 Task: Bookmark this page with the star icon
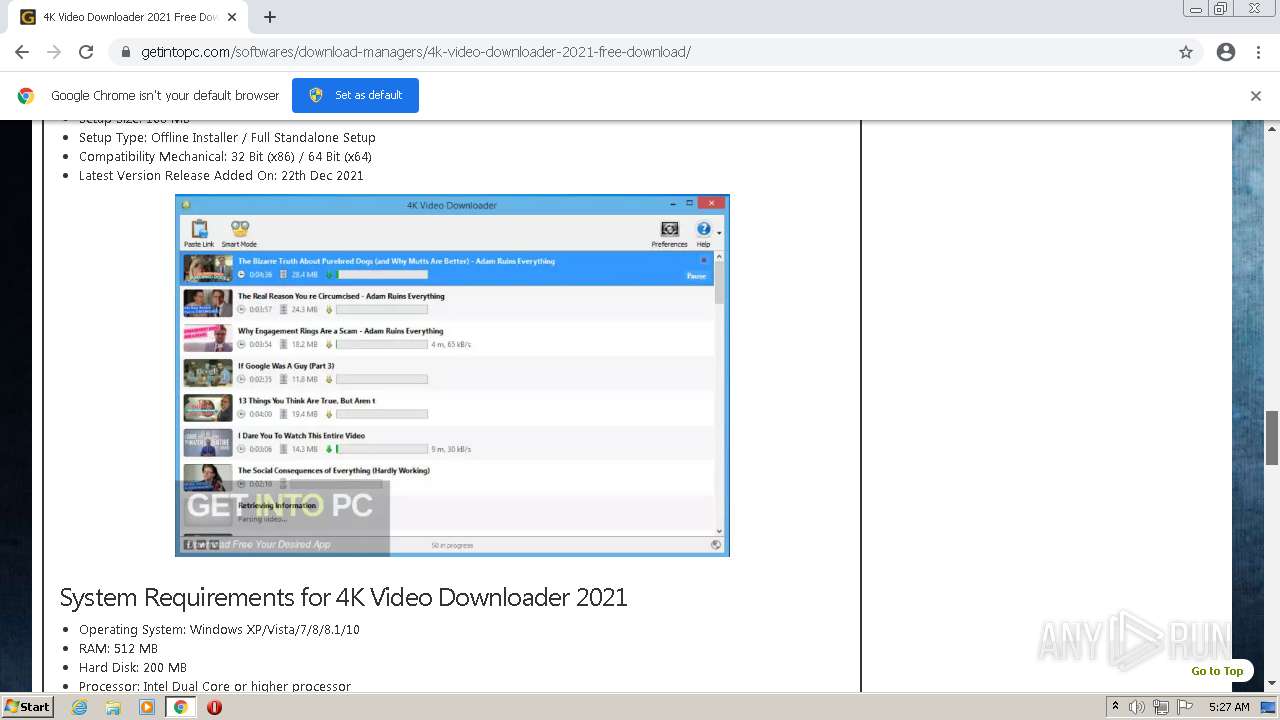click(1186, 52)
